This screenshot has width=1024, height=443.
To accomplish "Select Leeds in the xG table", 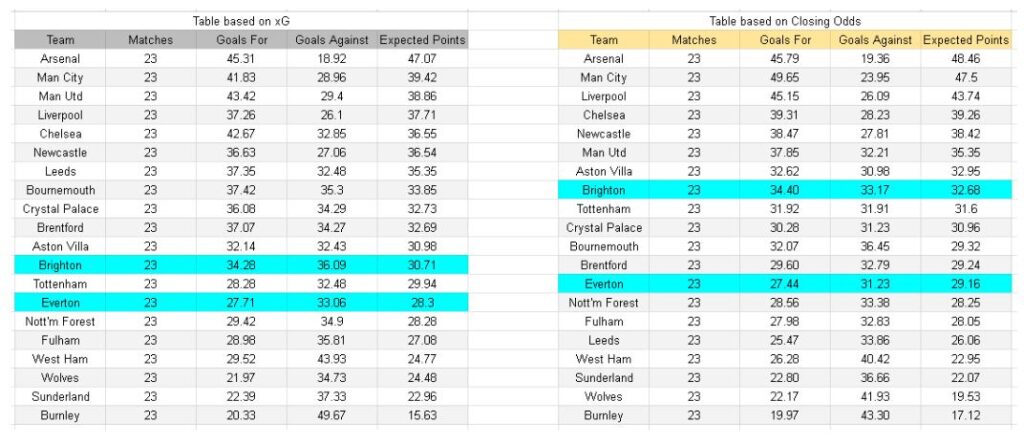I will (x=59, y=171).
